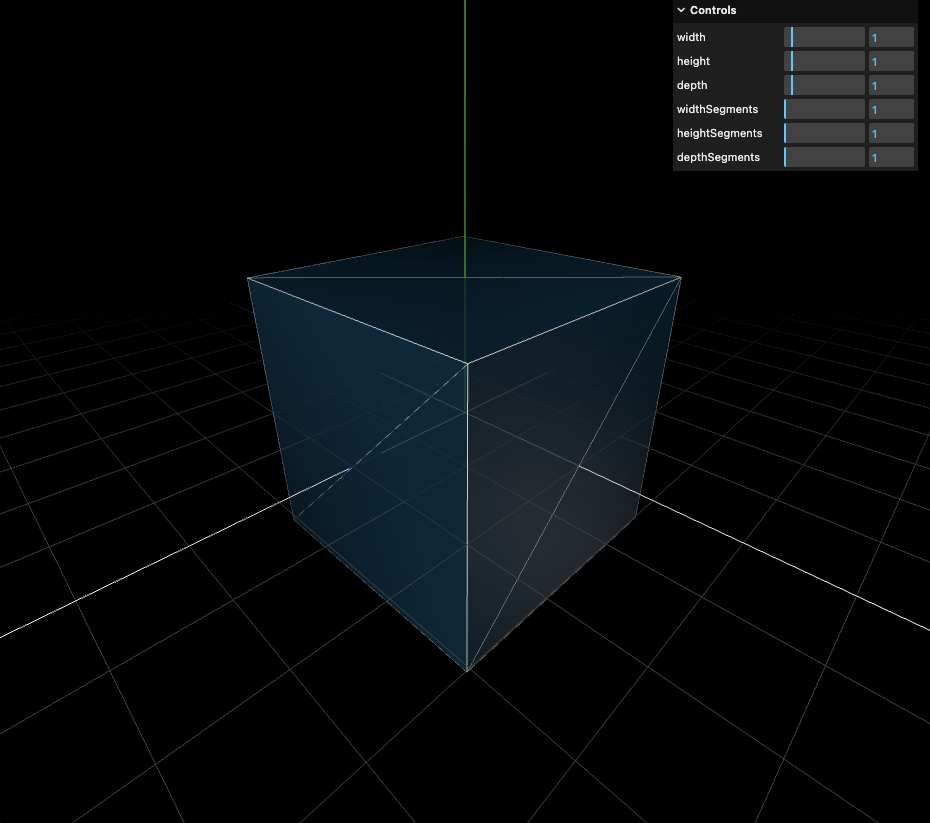Focus the heightSegments value input field
This screenshot has width=930, height=823.
891,133
